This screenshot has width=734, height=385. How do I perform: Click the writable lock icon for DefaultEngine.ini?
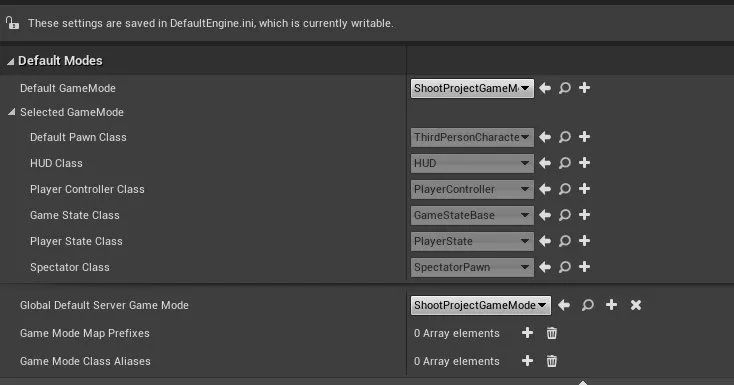12,22
